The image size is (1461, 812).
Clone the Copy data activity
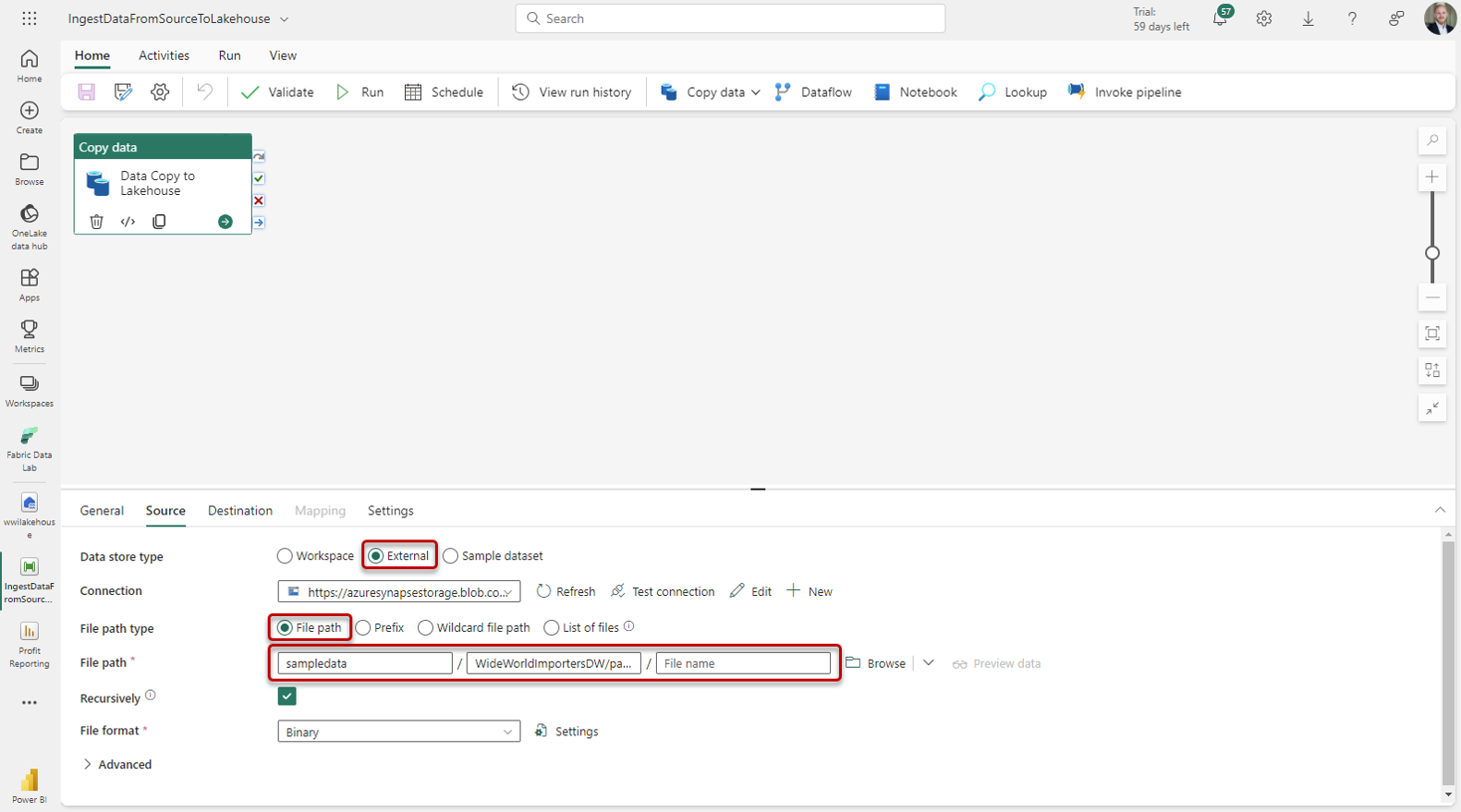pyautogui.click(x=159, y=222)
